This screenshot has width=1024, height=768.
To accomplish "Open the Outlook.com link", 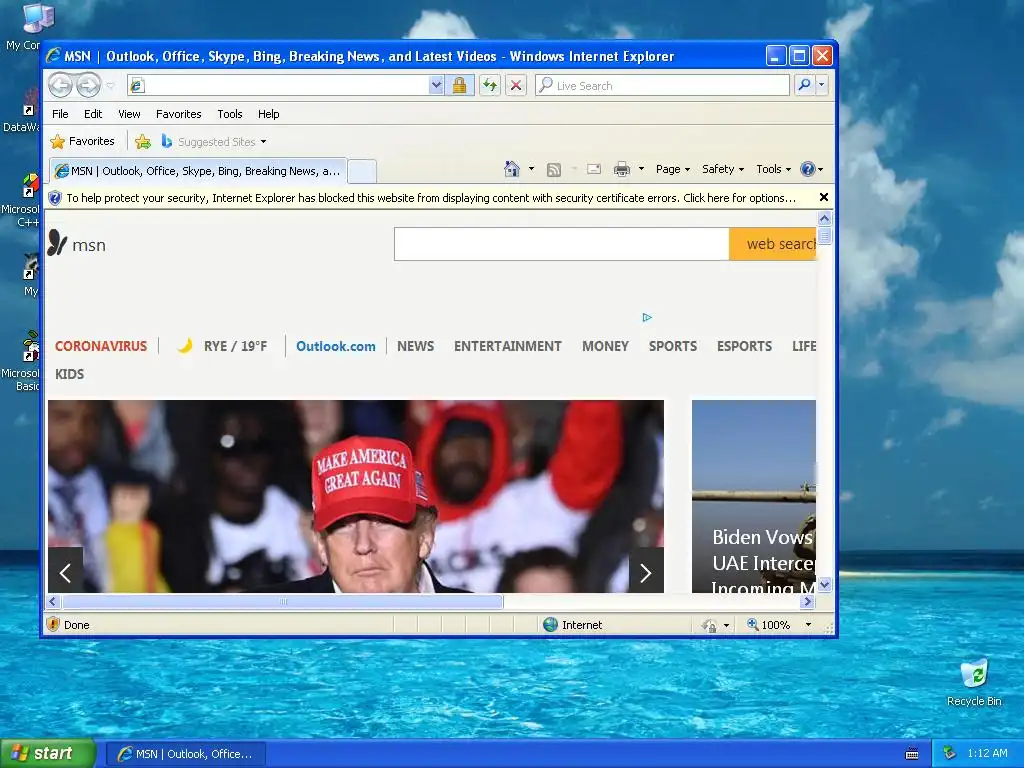I will pyautogui.click(x=336, y=346).
